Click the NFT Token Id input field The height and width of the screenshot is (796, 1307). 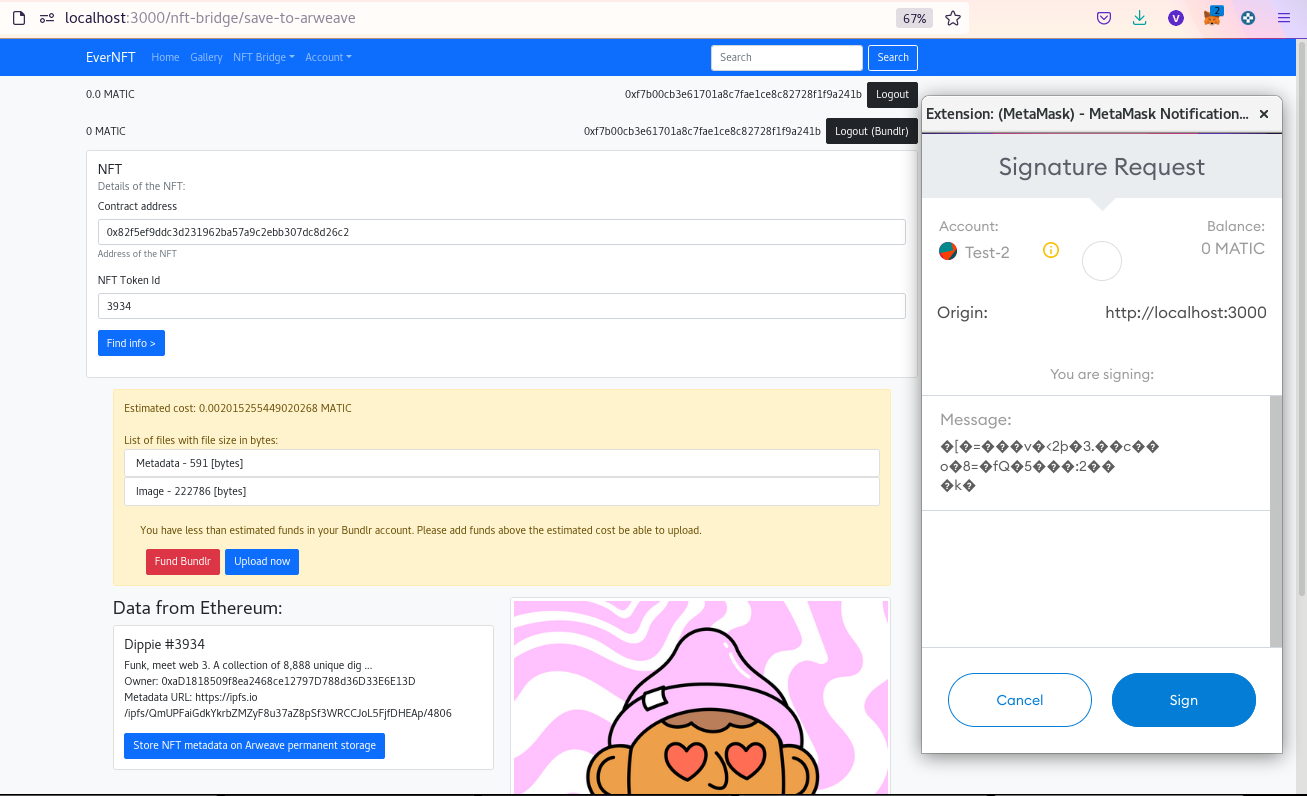pos(502,306)
